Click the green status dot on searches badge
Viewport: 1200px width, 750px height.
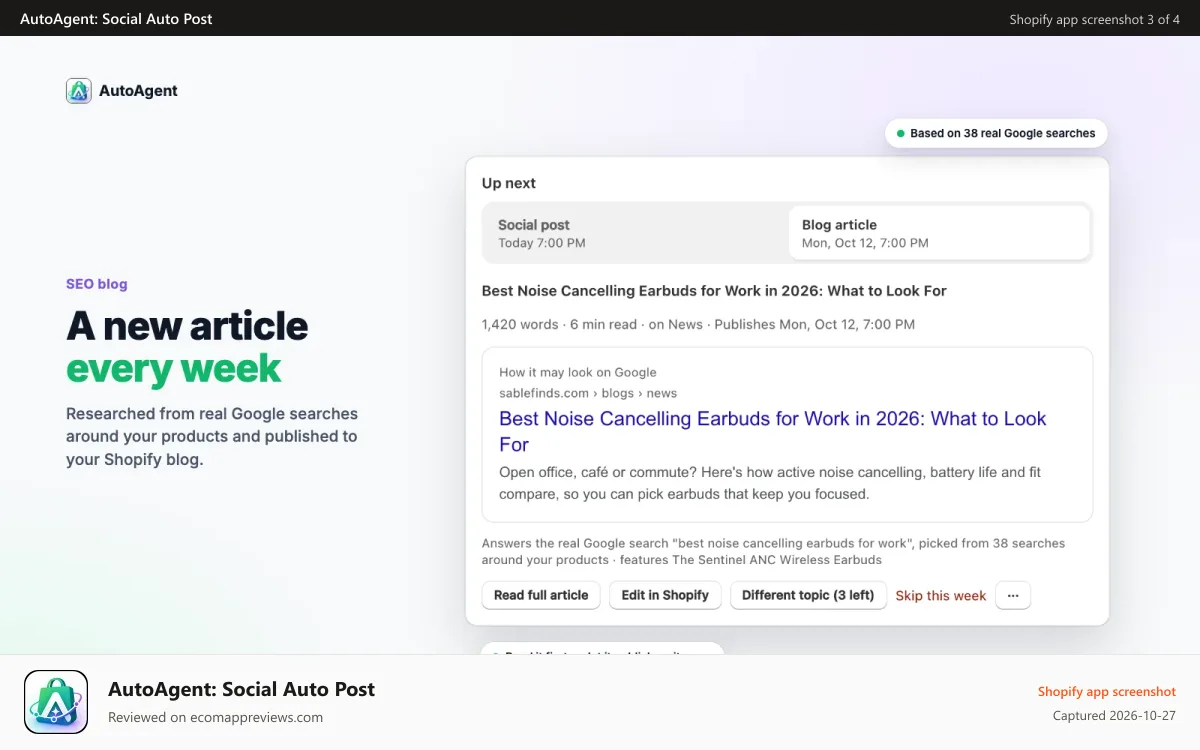pyautogui.click(x=900, y=133)
